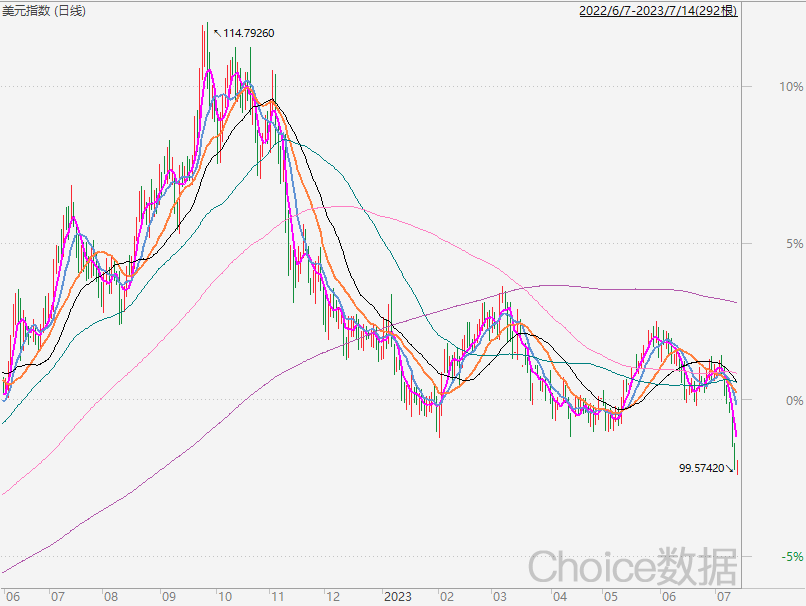Jump to the 2023 marker on time axis
The width and height of the screenshot is (806, 606).
(397, 596)
